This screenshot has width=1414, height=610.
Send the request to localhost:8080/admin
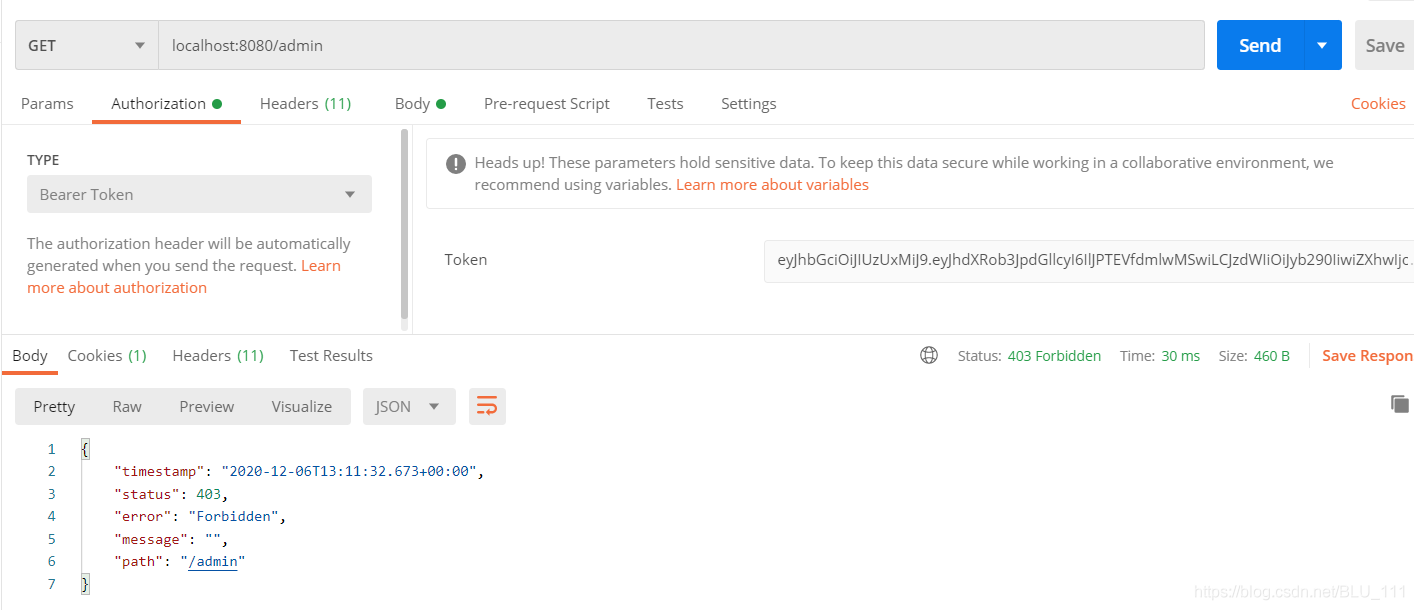[x=1260, y=45]
